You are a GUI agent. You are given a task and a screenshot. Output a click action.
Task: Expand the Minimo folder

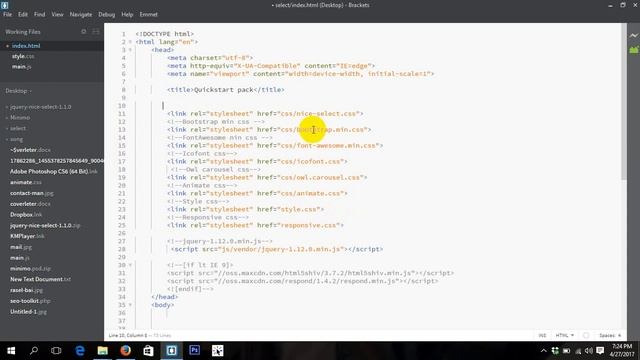point(20,117)
